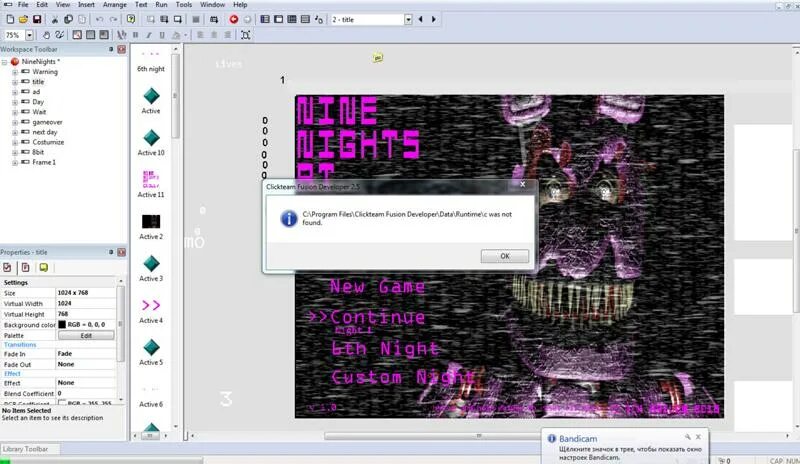Click the Fade In value field
This screenshot has width=800, height=464.
pos(86,354)
